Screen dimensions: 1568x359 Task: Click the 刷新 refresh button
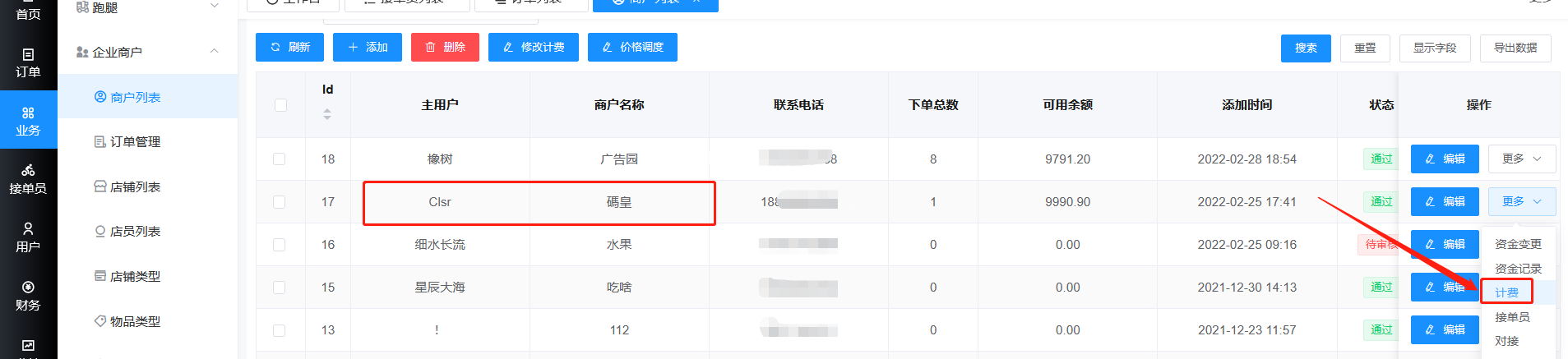(289, 48)
